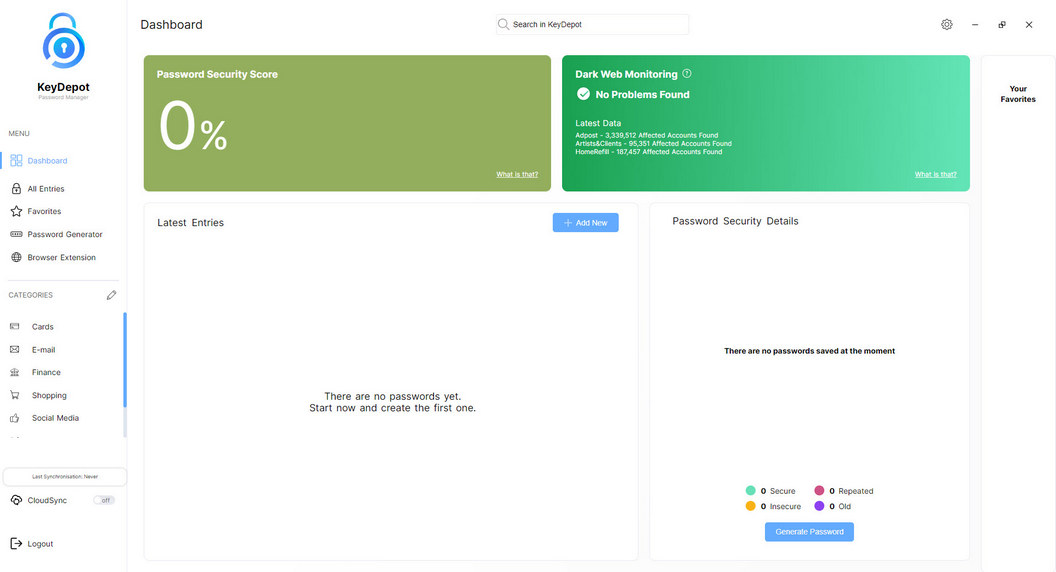1056x572 pixels.
Task: Click the E-mail envelope icon
Action: tap(15, 350)
